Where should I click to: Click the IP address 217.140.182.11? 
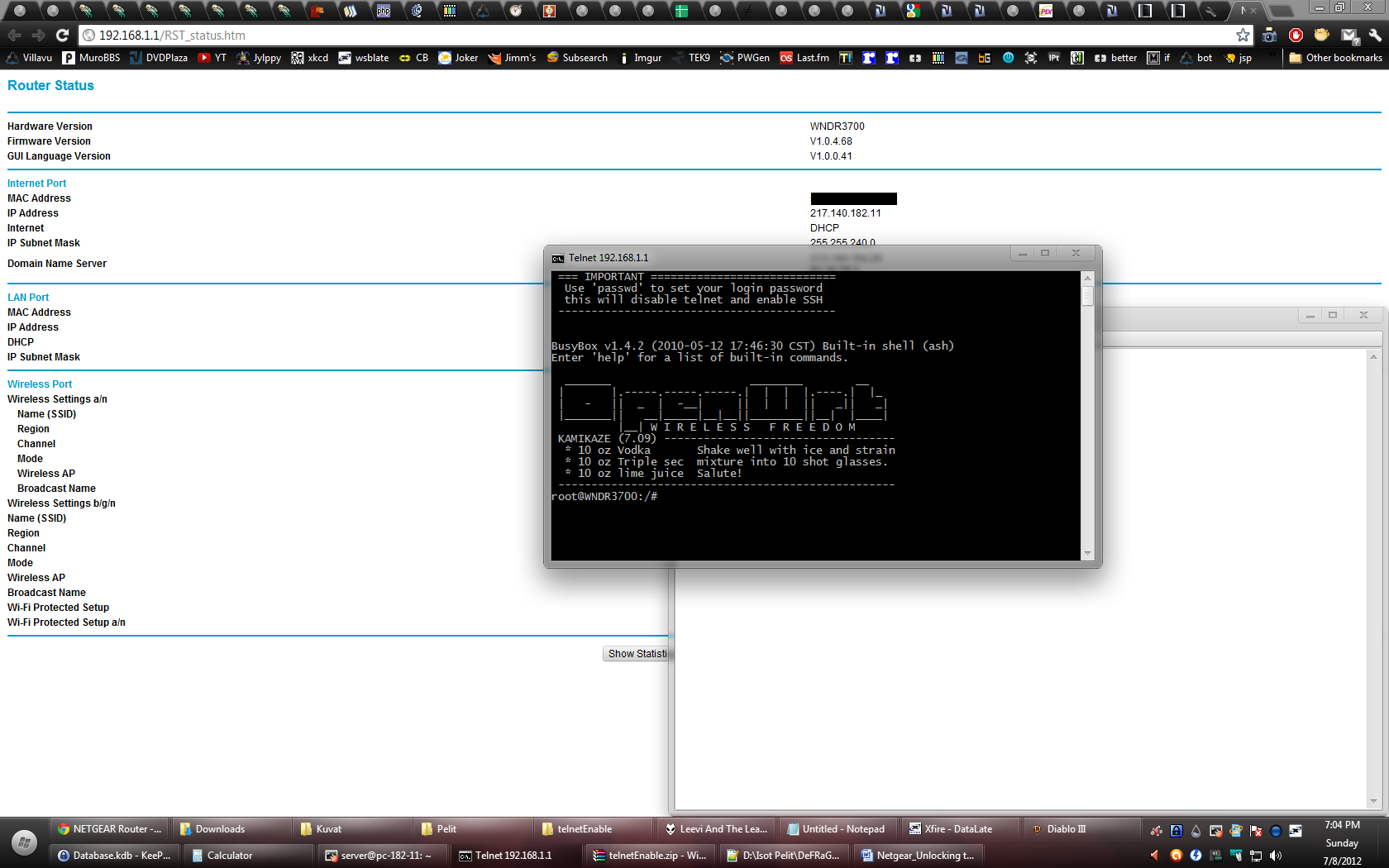[845, 213]
